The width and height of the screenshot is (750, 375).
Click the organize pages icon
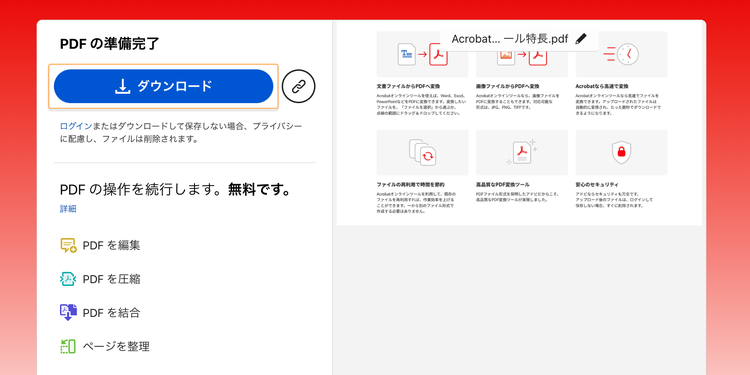tap(68, 346)
